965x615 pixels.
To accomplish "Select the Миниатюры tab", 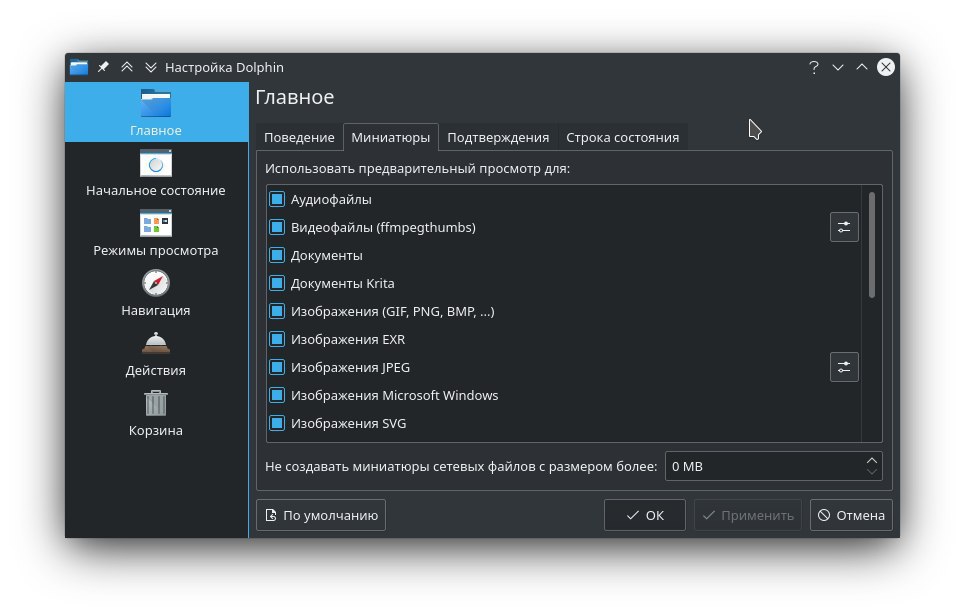I will (391, 137).
